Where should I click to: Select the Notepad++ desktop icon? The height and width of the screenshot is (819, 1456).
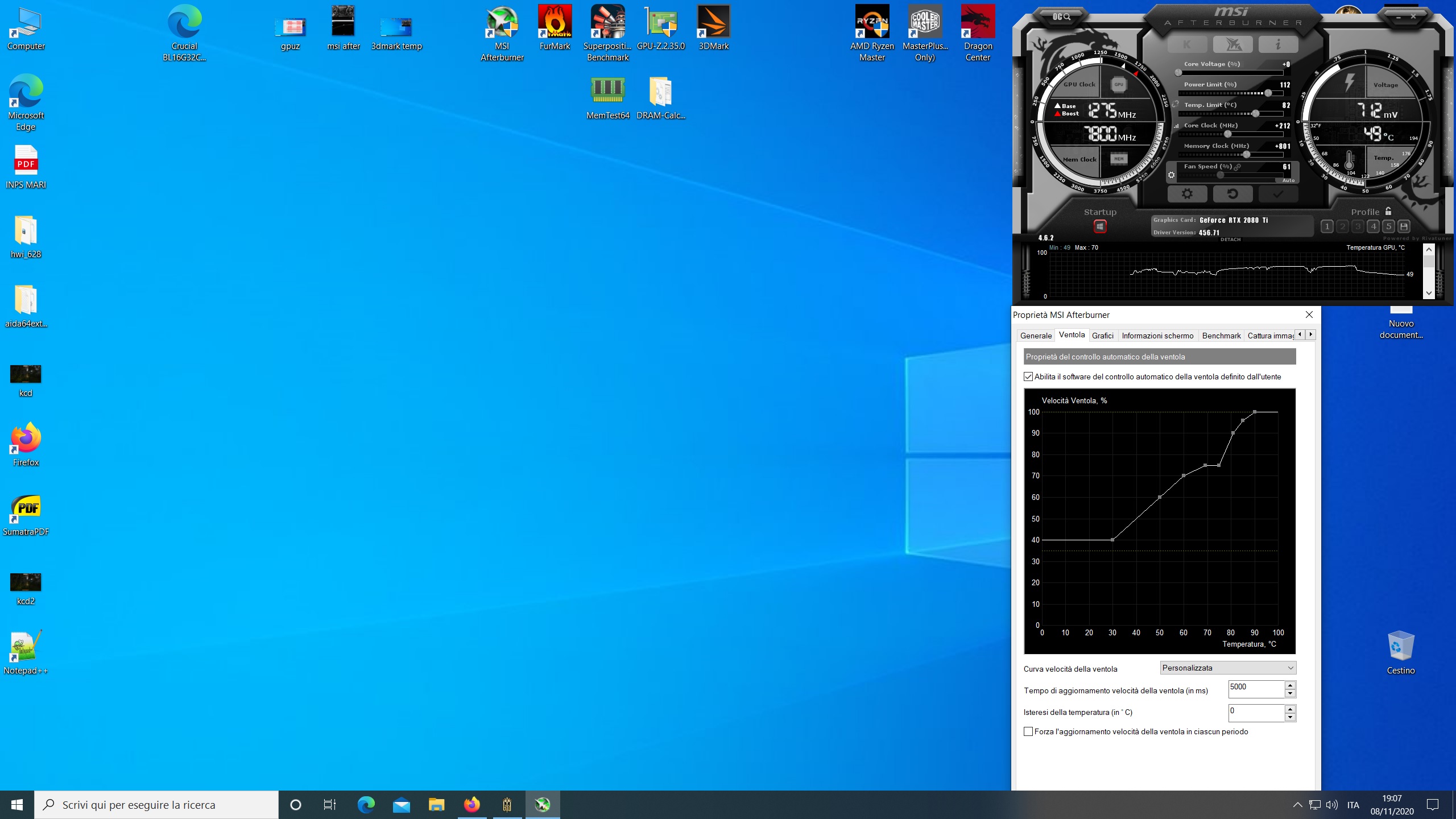pos(26,653)
